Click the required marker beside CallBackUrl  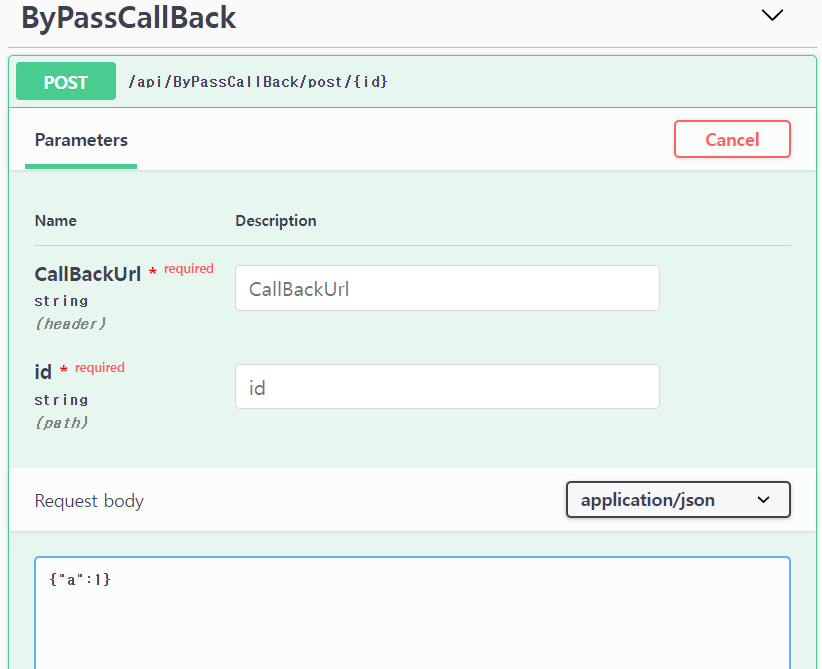pos(188,269)
